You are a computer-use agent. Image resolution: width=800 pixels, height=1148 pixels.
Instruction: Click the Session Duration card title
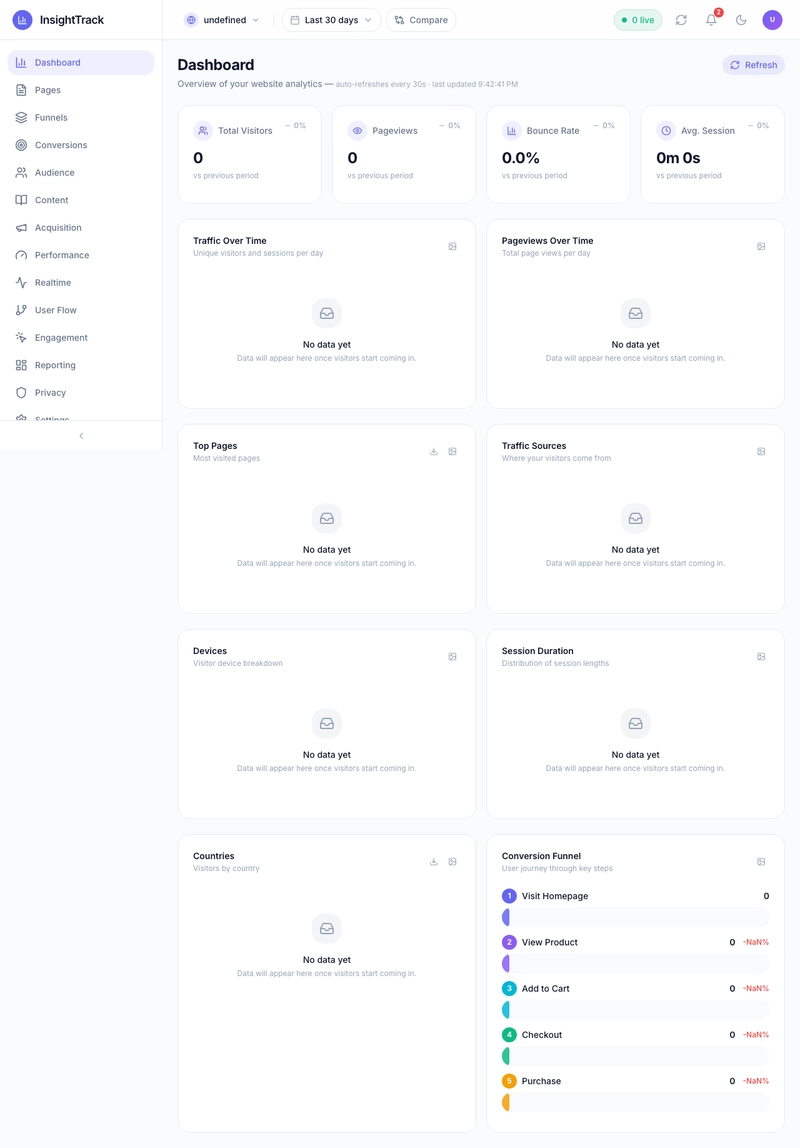click(537, 651)
